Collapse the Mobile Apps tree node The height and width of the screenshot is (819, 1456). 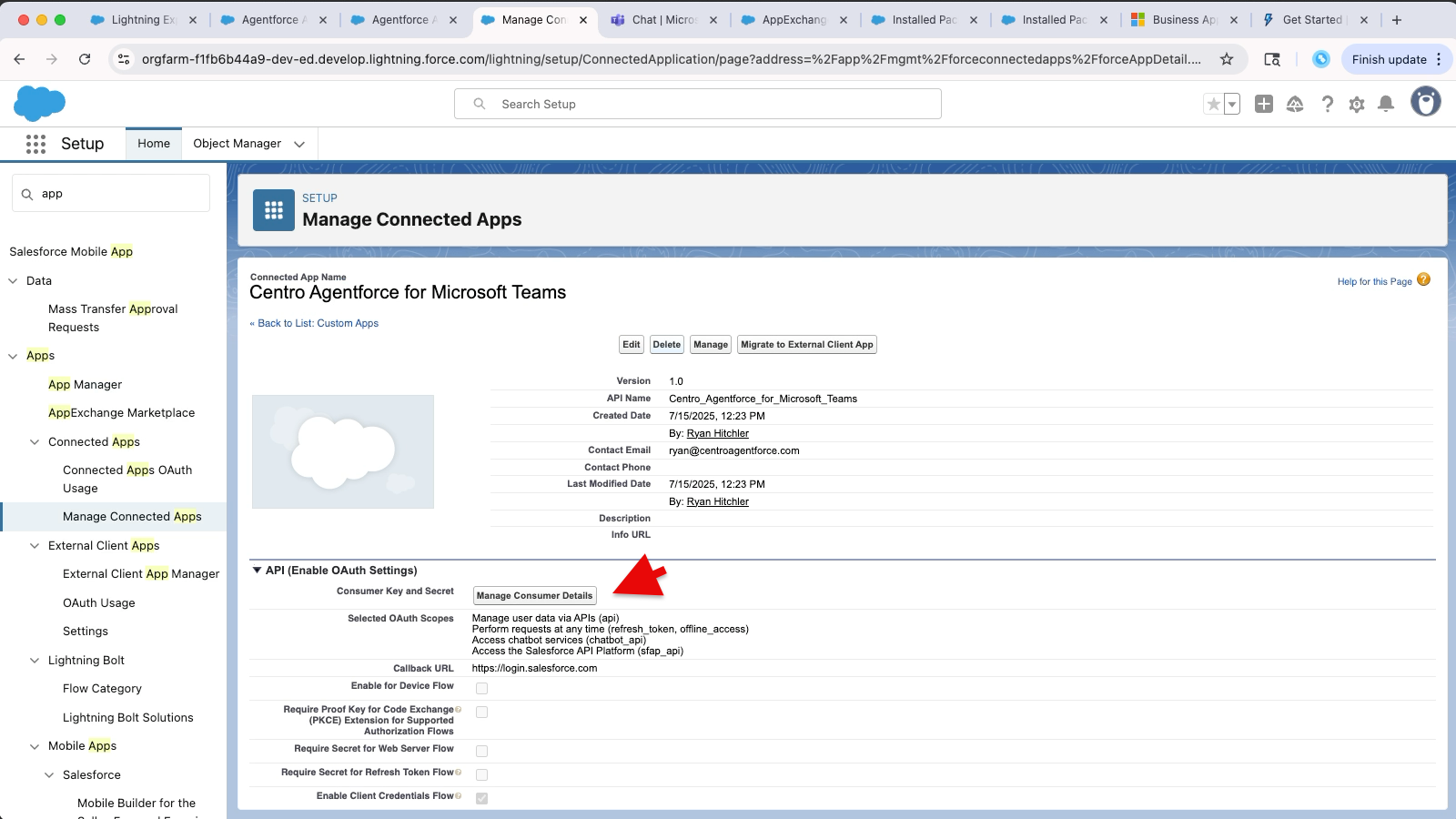(35, 746)
